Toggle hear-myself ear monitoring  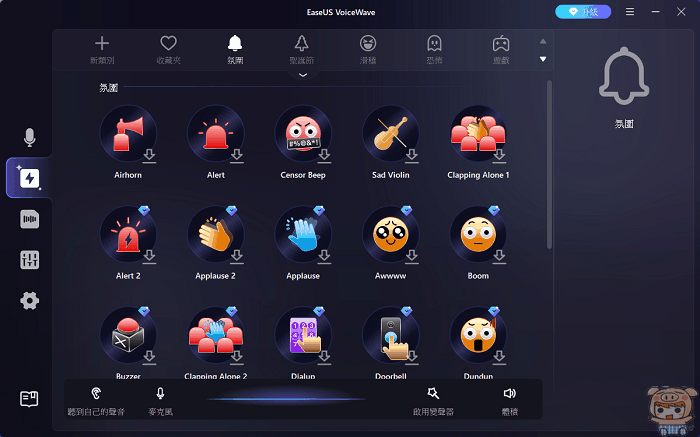click(96, 401)
